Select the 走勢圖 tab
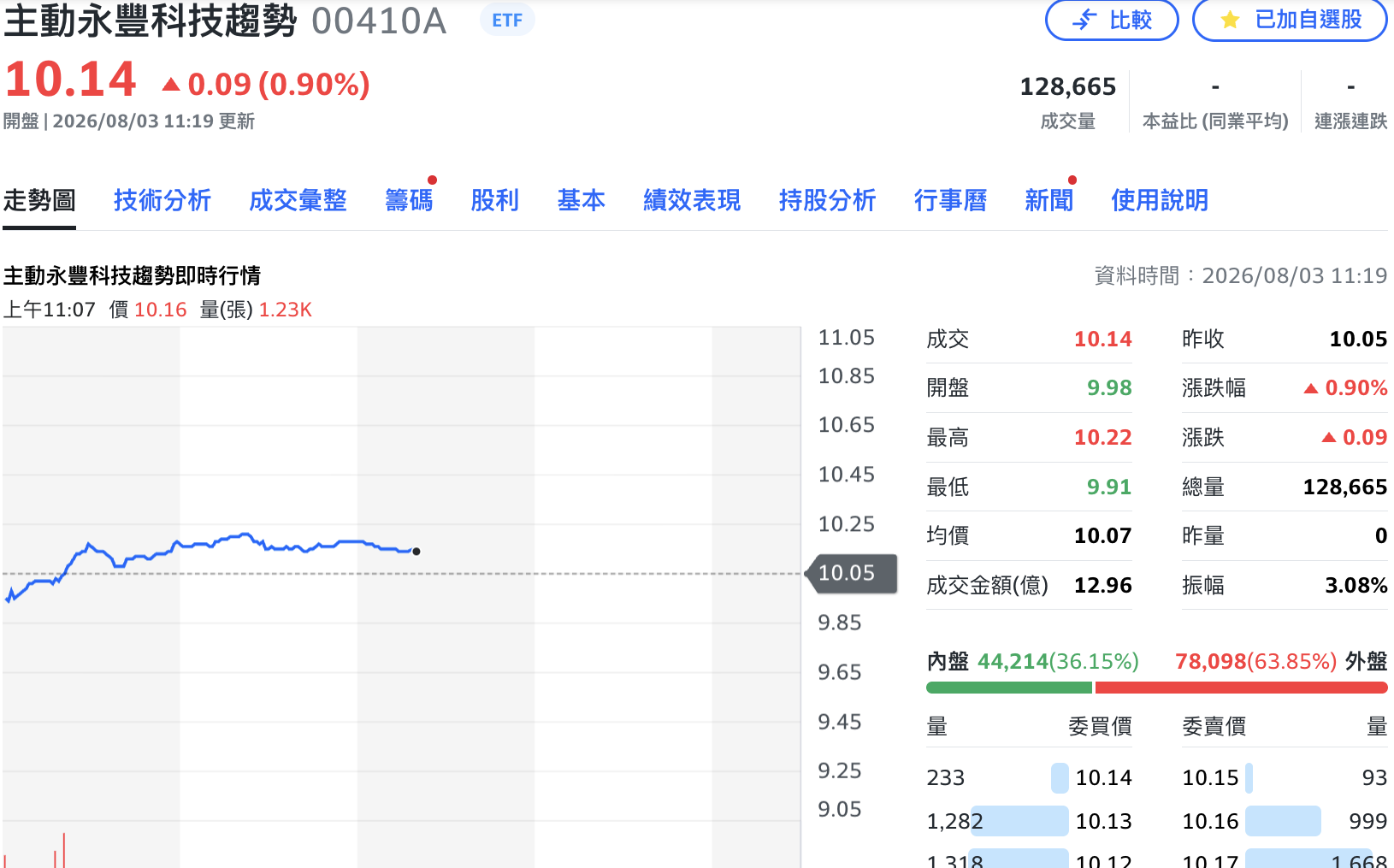The width and height of the screenshot is (1394, 868). click(39, 200)
